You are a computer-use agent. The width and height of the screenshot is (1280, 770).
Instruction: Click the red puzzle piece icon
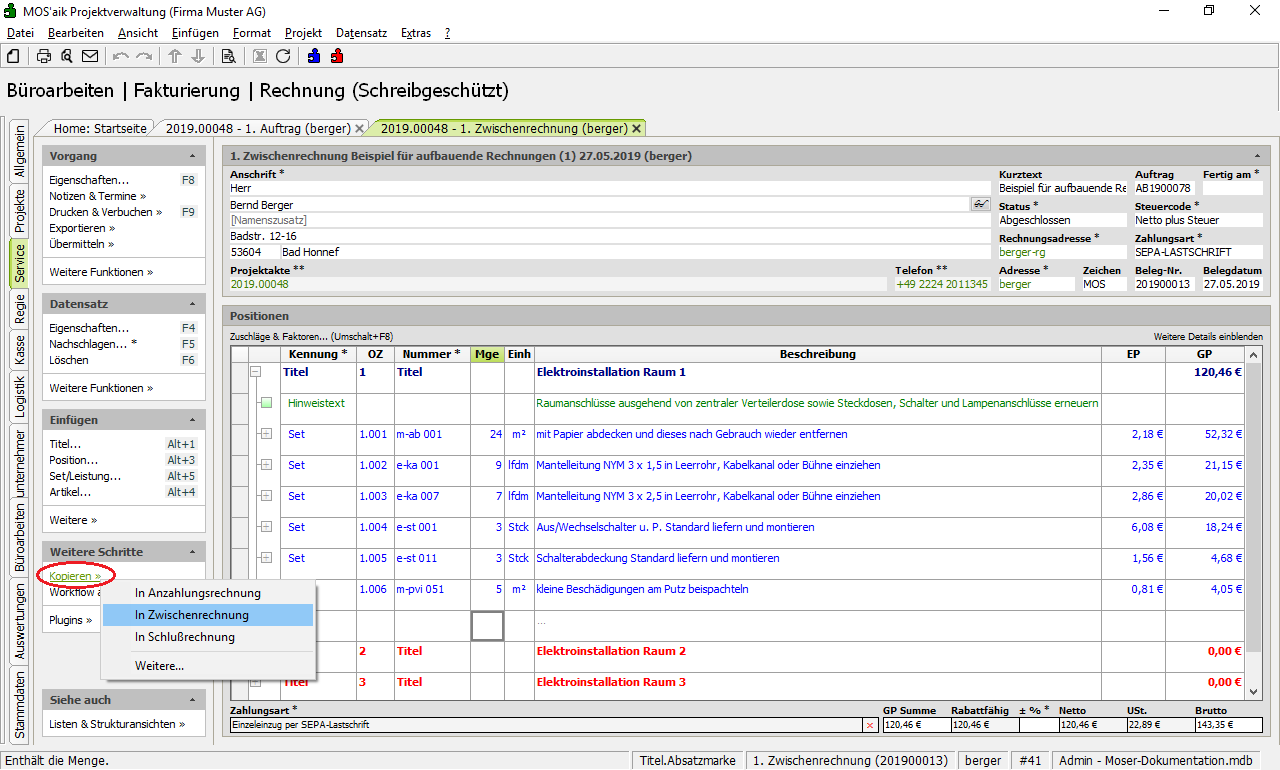pos(337,56)
